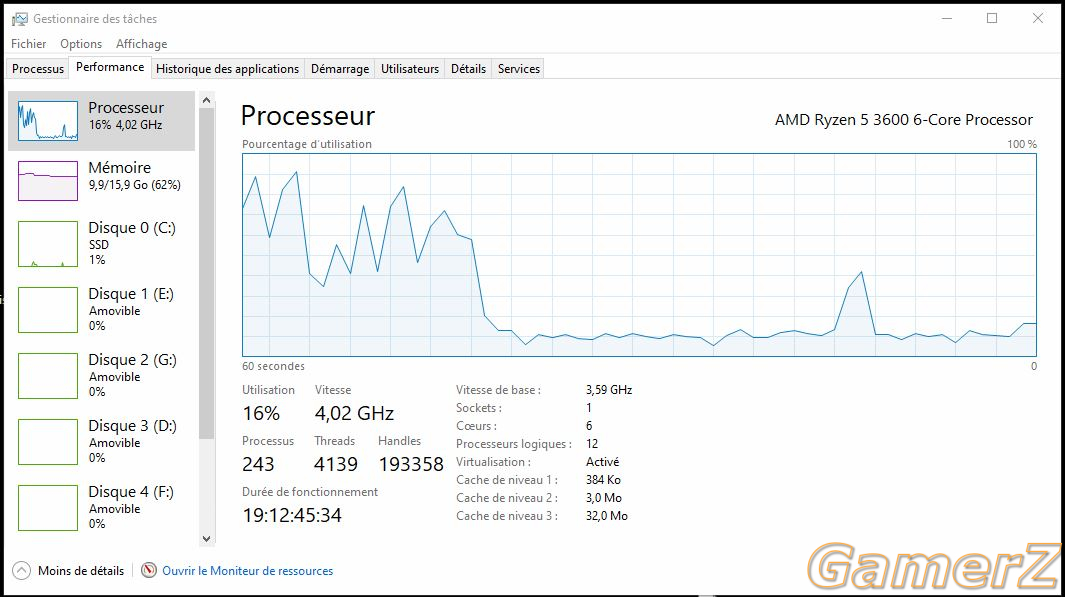
Task: Open the Fichier menu
Action: pos(29,43)
